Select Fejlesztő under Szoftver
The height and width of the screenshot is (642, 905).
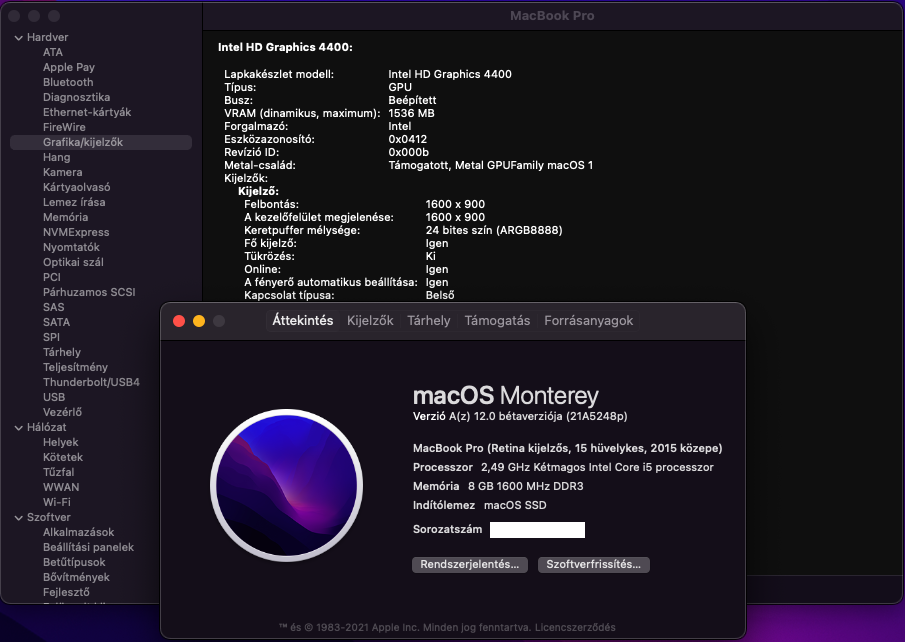(66, 592)
